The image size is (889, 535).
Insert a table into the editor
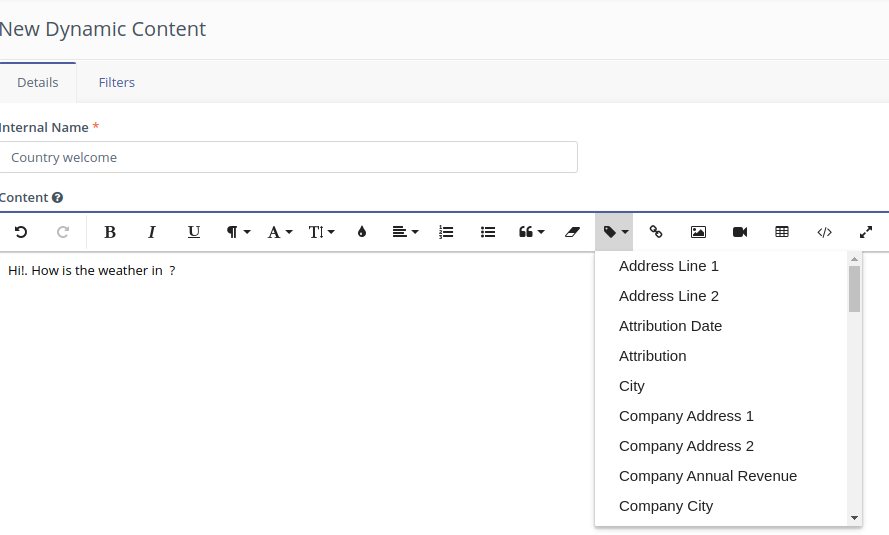(x=782, y=232)
